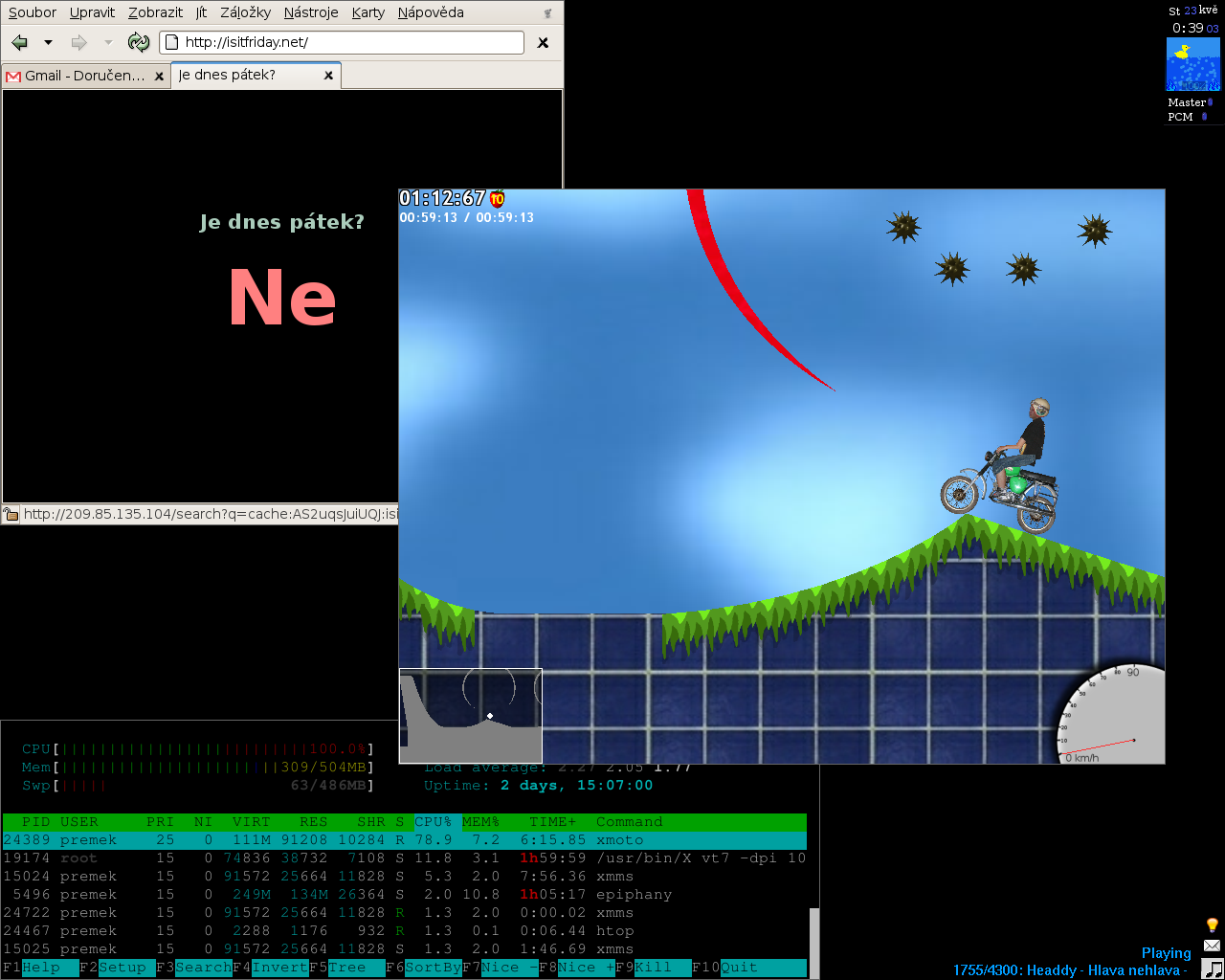1225x980 pixels.
Task: Click F9 Kill in htop
Action: click(x=653, y=968)
